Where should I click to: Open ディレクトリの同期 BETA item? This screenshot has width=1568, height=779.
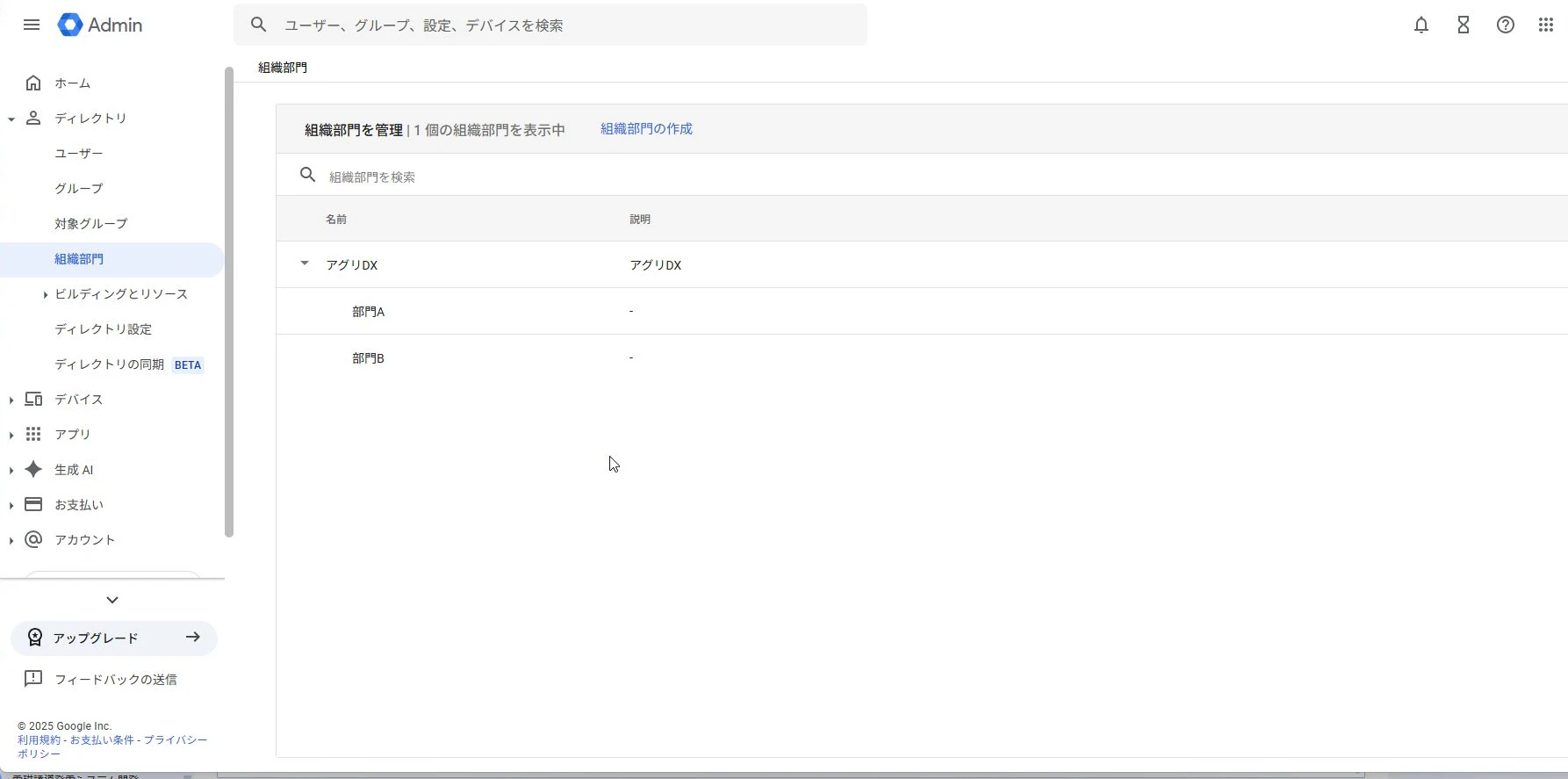(x=129, y=364)
